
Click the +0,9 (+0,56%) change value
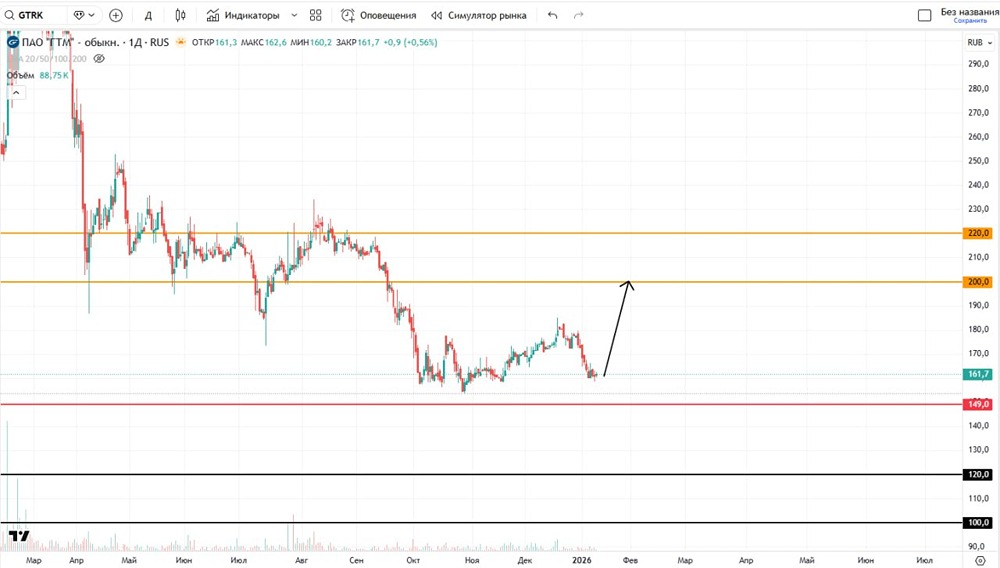pyautogui.click(x=410, y=43)
